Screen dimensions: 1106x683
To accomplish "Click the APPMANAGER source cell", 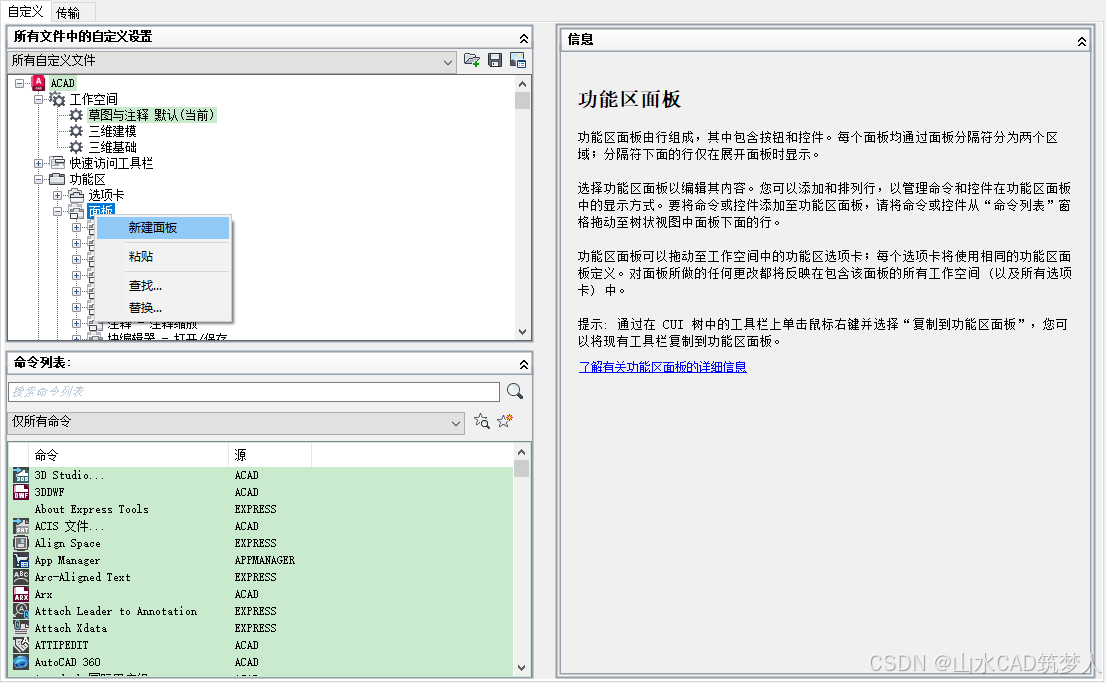I will [265, 560].
